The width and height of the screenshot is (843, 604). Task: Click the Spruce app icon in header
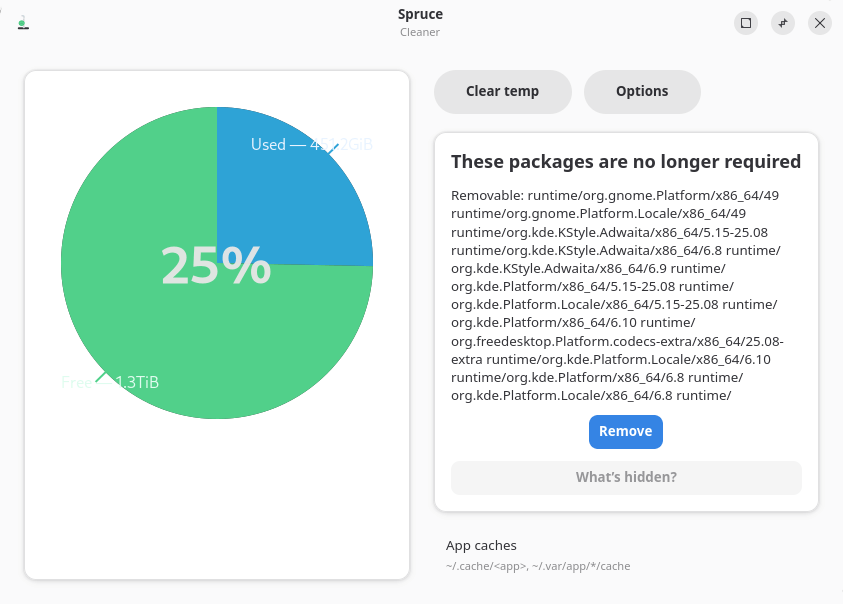coord(23,23)
